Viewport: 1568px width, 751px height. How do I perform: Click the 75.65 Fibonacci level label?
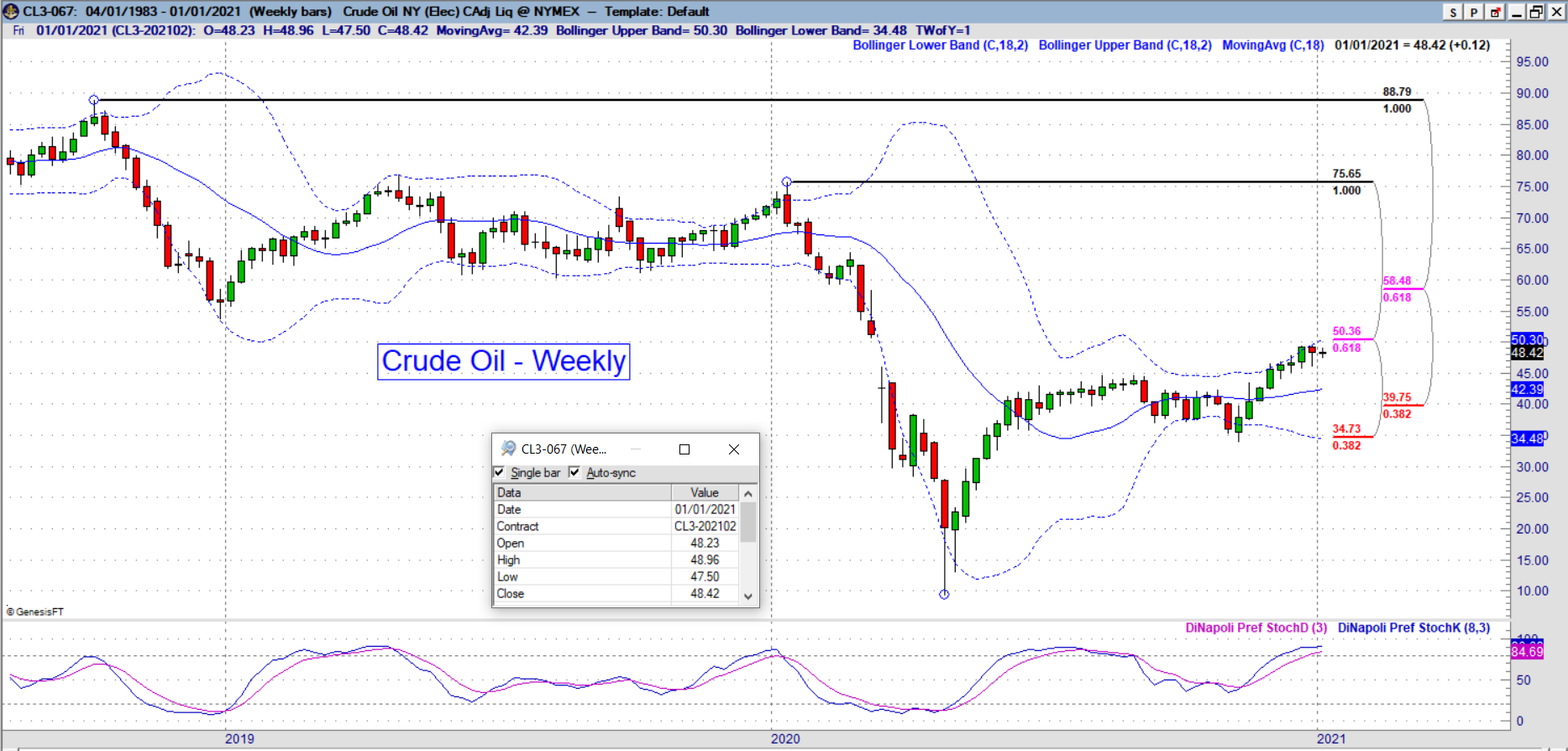(x=1346, y=174)
